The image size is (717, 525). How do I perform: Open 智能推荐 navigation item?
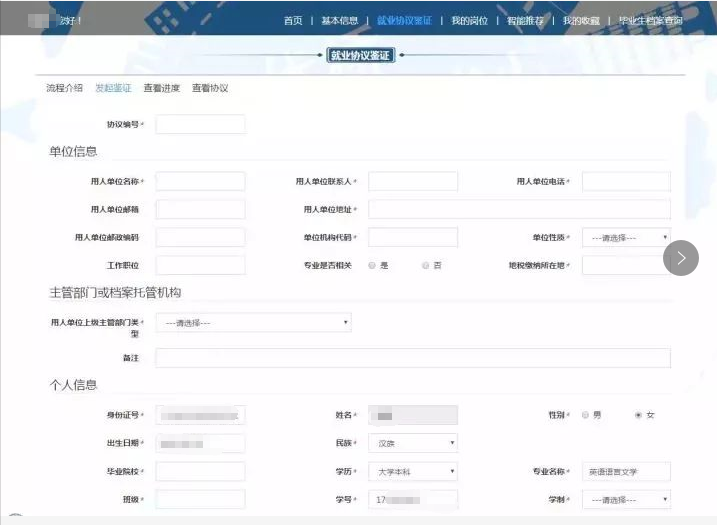[x=525, y=20]
